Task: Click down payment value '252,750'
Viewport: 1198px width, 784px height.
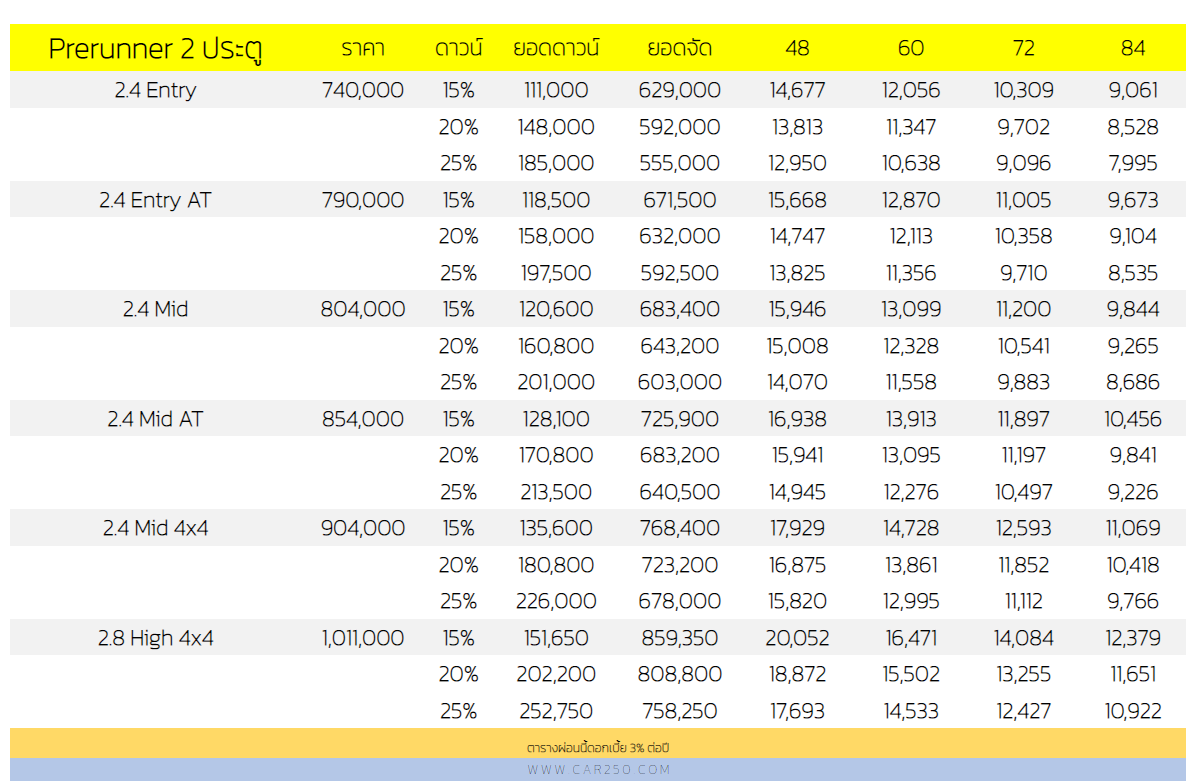Action: point(556,711)
